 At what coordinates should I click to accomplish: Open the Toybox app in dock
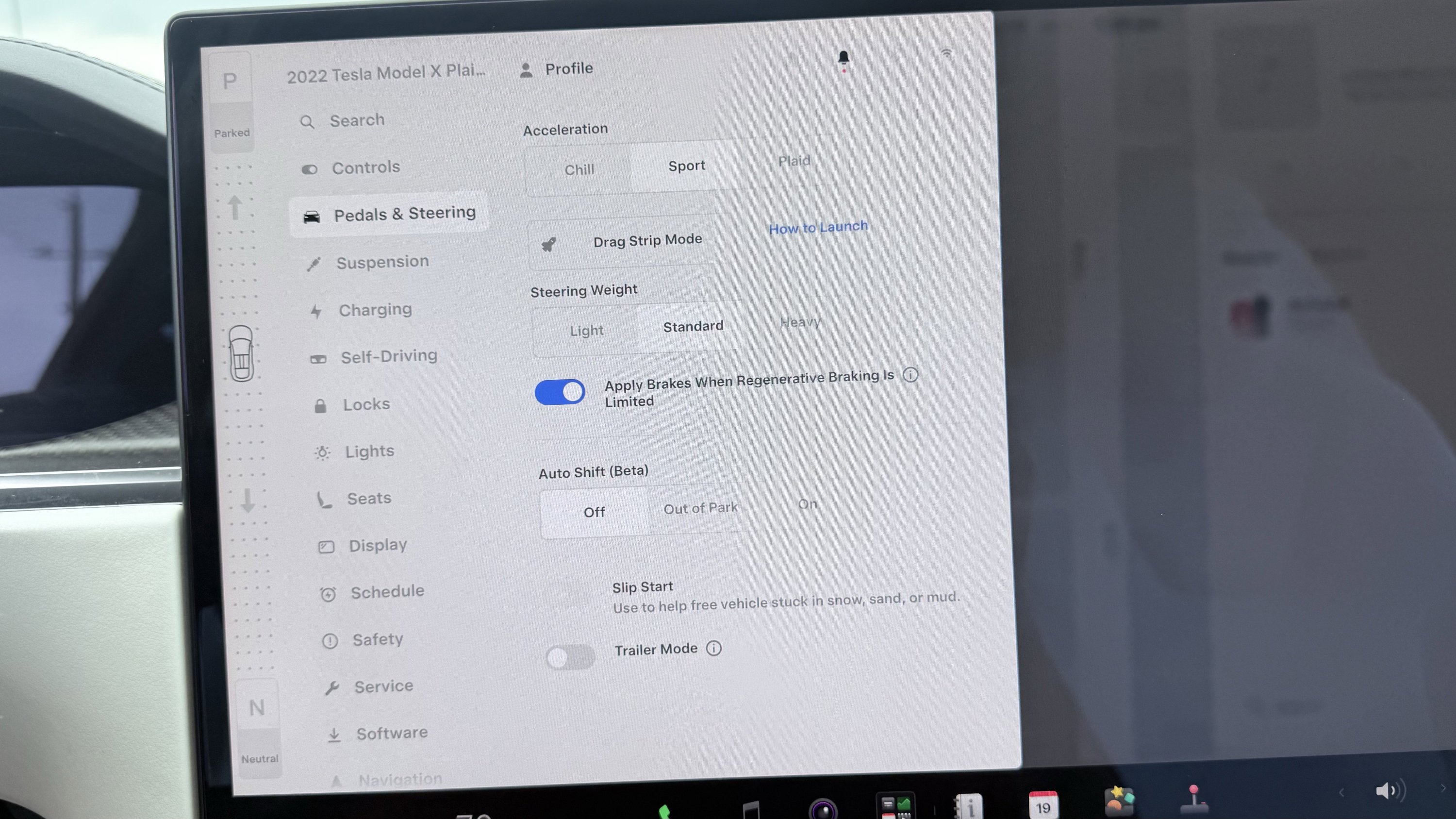(x=1119, y=802)
